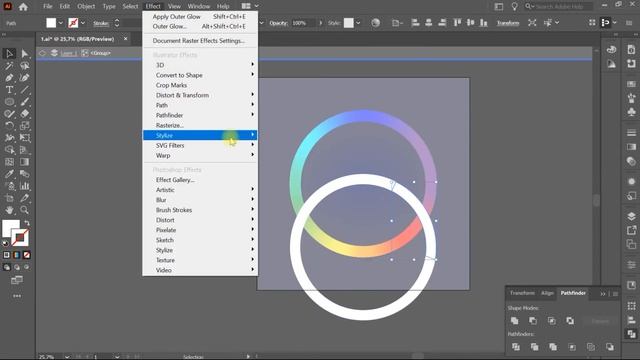Select the Type tool

coord(9,90)
